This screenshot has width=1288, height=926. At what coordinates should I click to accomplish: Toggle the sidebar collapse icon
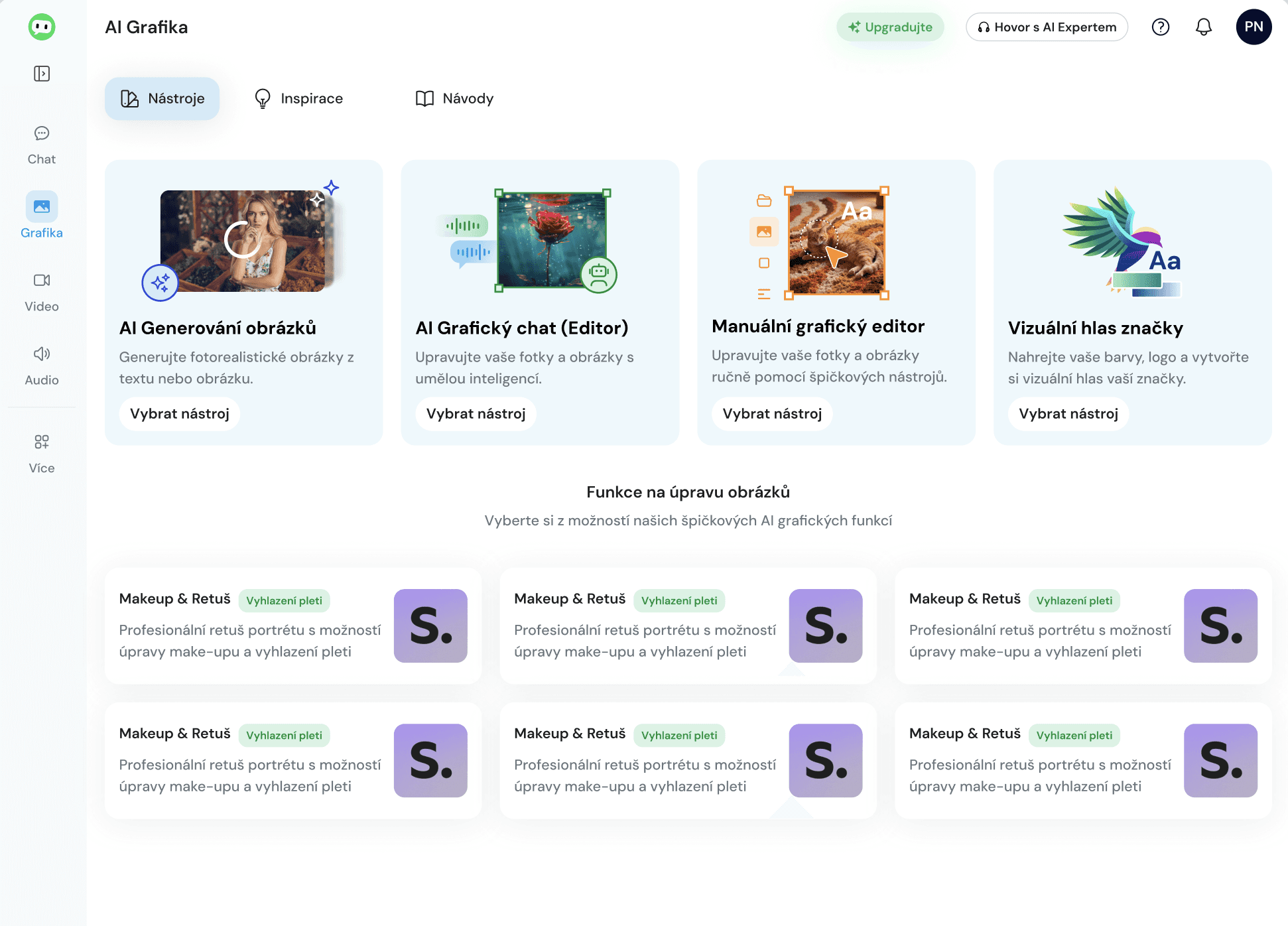point(42,74)
